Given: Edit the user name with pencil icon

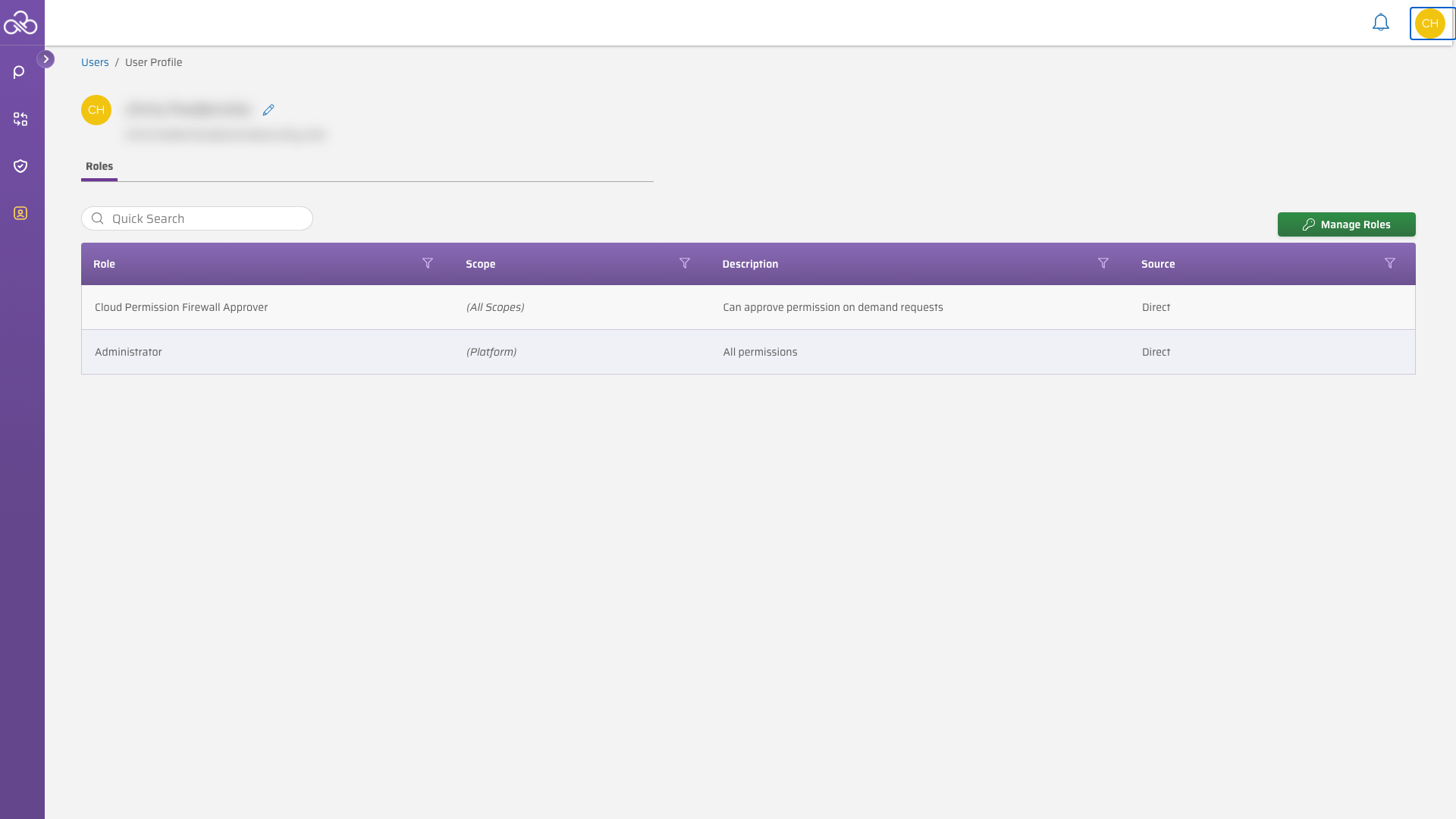Looking at the screenshot, I should [x=268, y=110].
